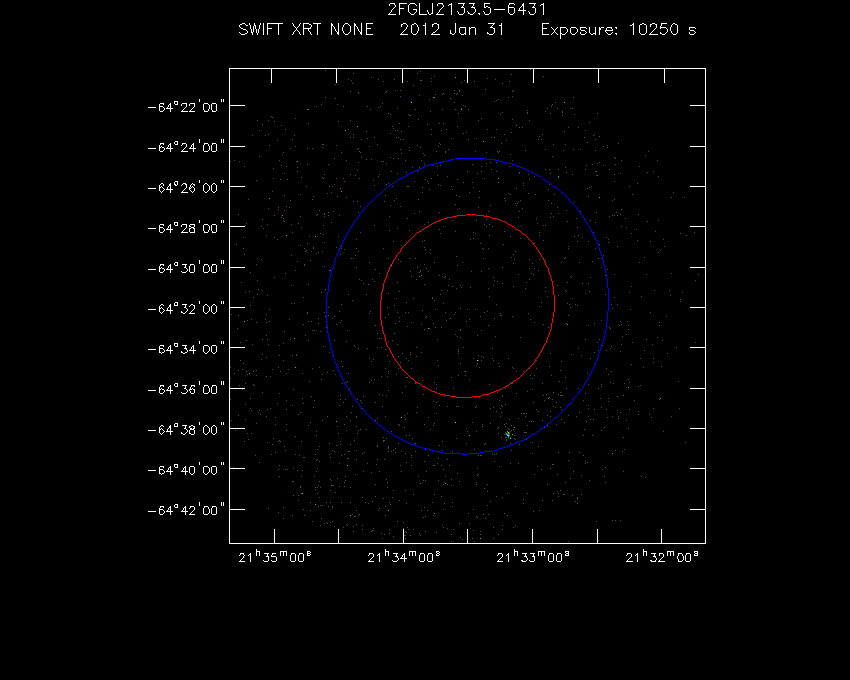The image size is (850, 680).
Task: Click the observation date 2012 Jan 31
Action: pos(452,29)
